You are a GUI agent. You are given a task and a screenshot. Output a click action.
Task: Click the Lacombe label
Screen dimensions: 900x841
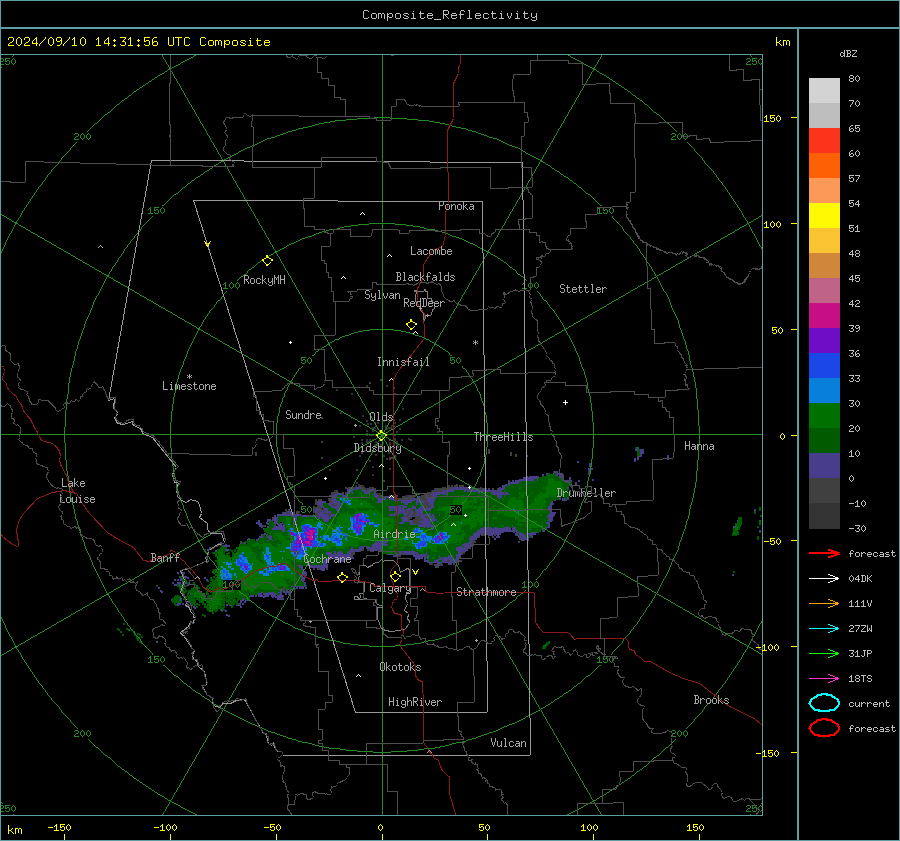coord(431,251)
